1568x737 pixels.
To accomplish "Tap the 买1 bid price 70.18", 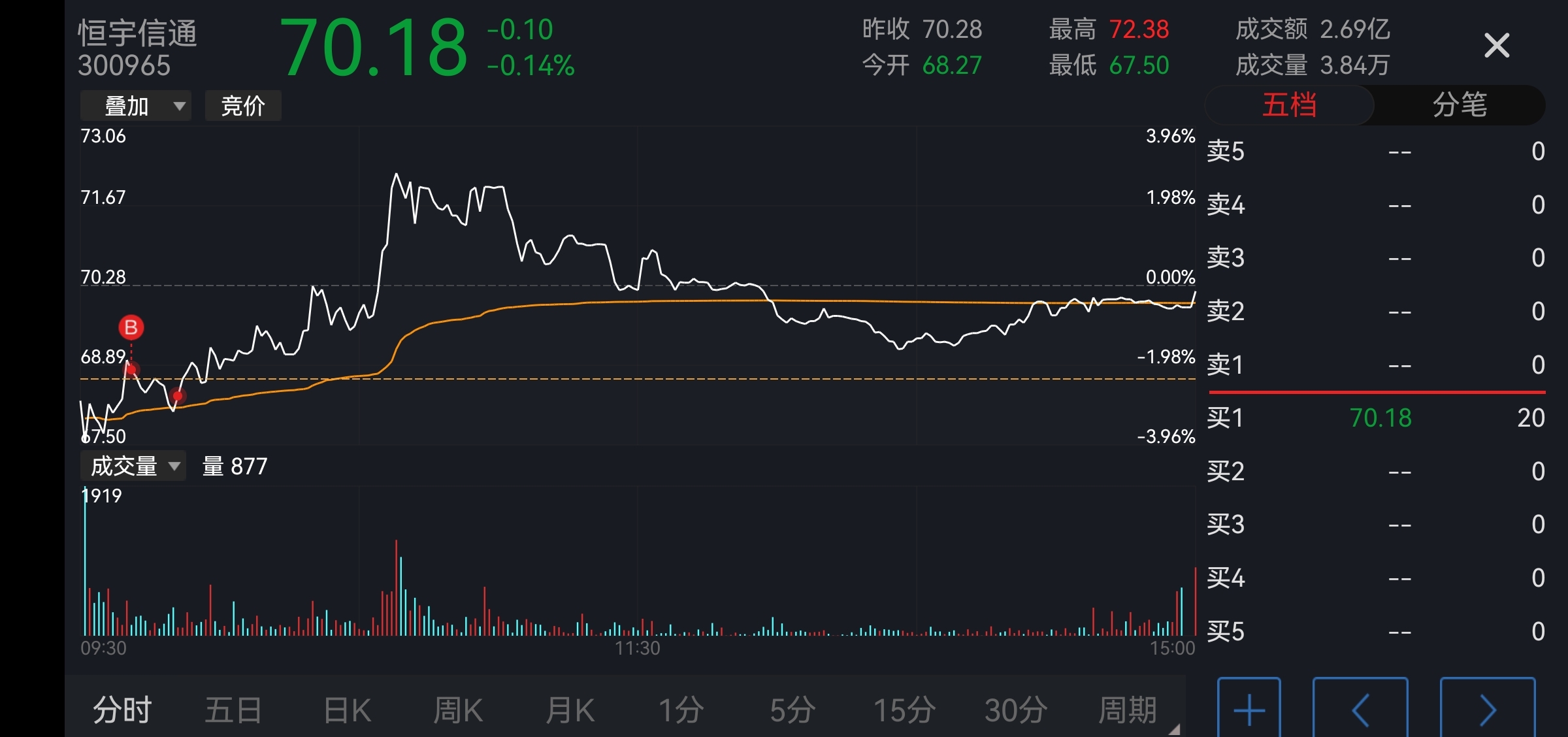I will (x=1380, y=418).
